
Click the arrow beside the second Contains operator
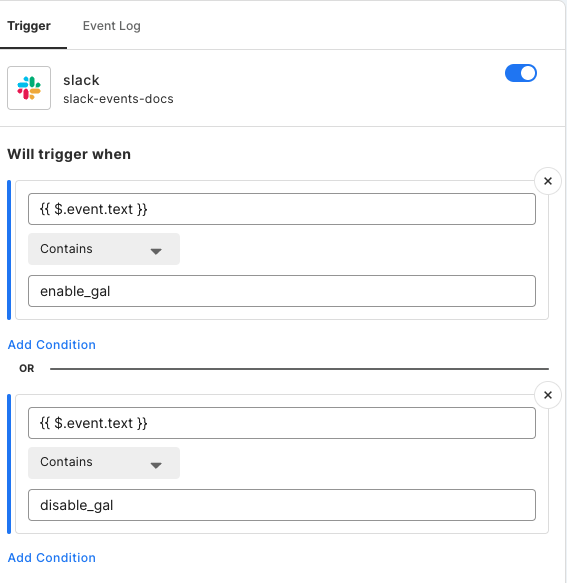click(156, 465)
